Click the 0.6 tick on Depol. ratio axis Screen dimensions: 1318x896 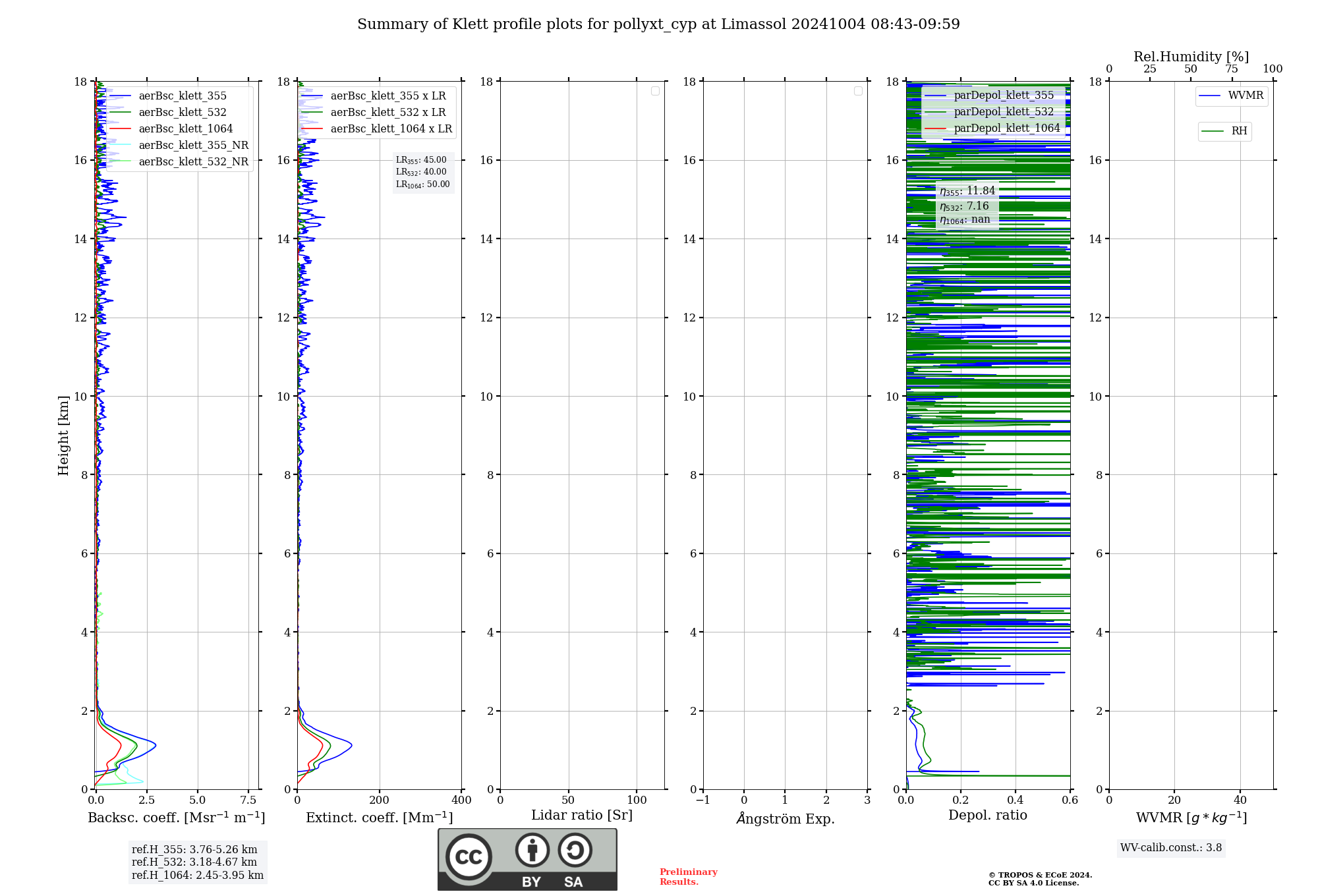pos(1070,800)
